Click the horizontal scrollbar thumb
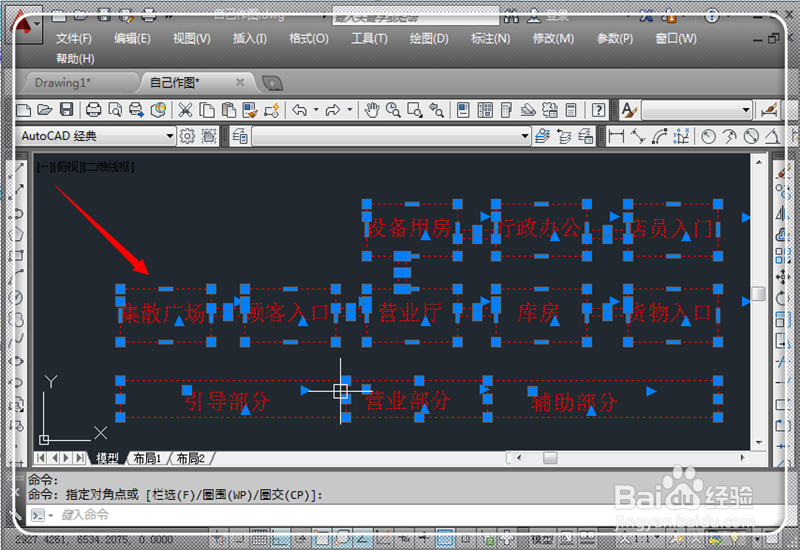This screenshot has height=550, width=800. pos(550,458)
